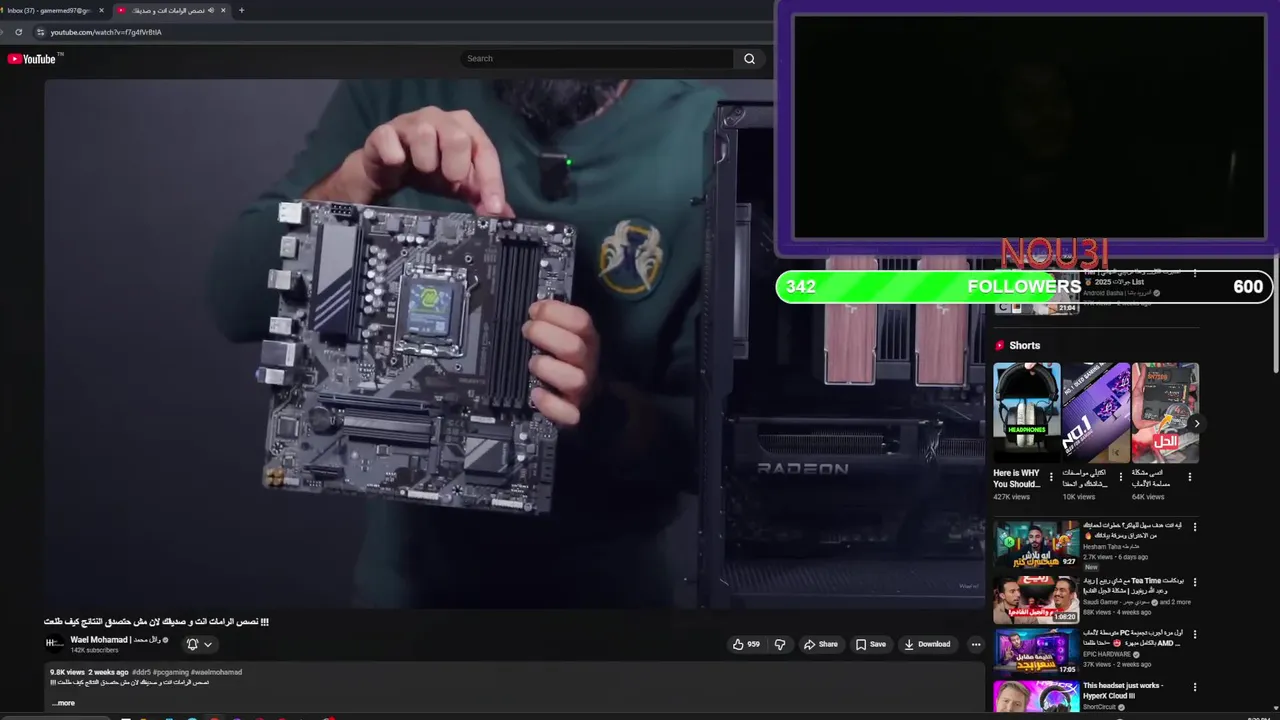Open Wael Mohamad channel avatar
1280x720 pixels.
[x=54, y=644]
